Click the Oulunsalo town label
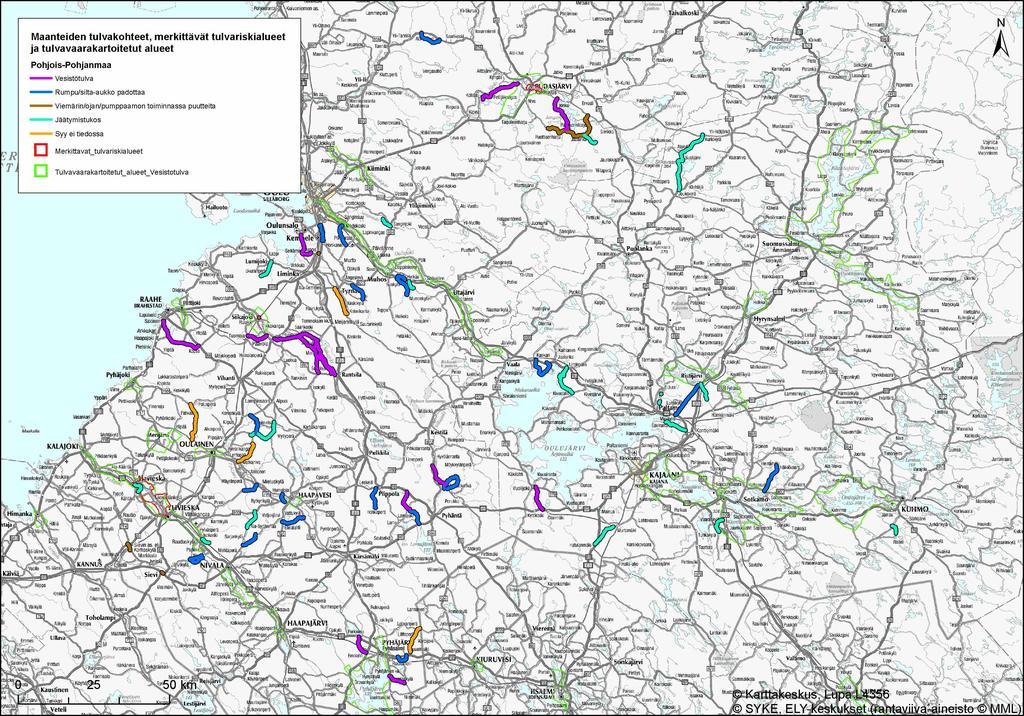 282,225
